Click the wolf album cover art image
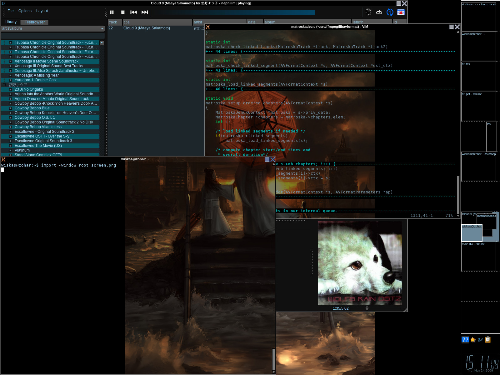 [360, 263]
